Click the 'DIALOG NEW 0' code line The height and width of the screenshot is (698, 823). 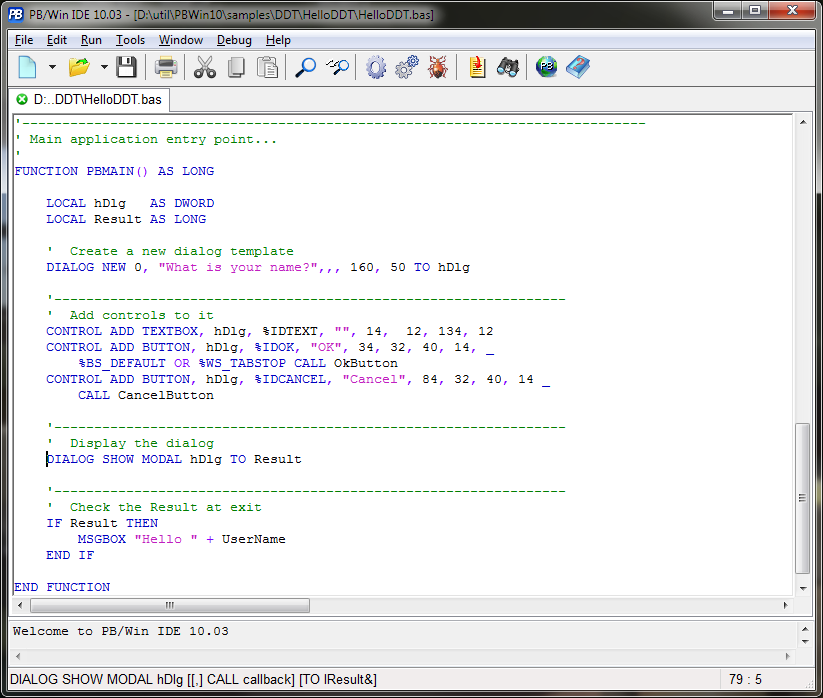click(258, 267)
